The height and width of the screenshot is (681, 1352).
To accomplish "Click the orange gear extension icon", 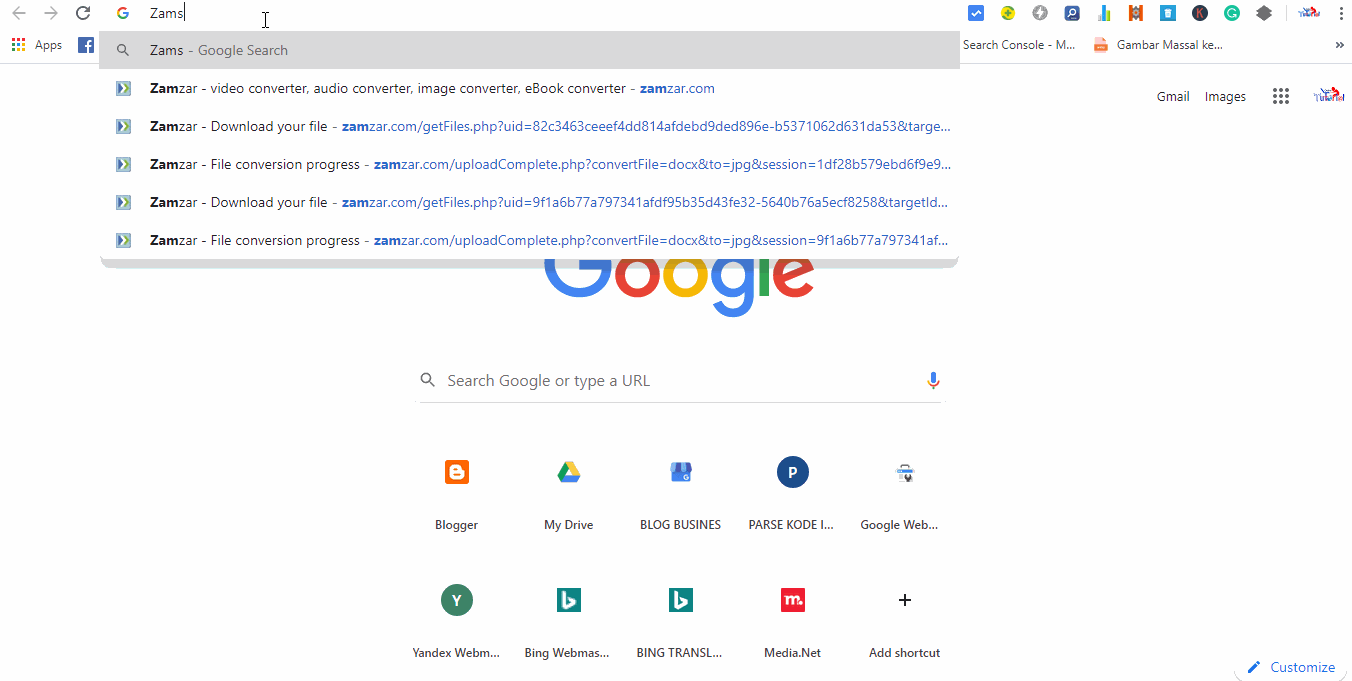I will click(x=1136, y=13).
